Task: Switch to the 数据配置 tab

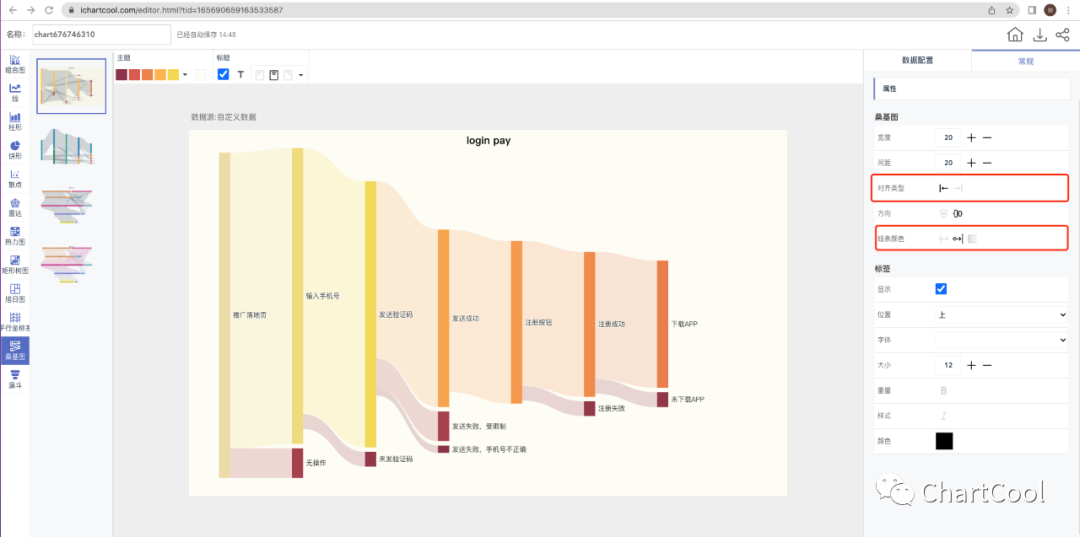Action: (917, 61)
